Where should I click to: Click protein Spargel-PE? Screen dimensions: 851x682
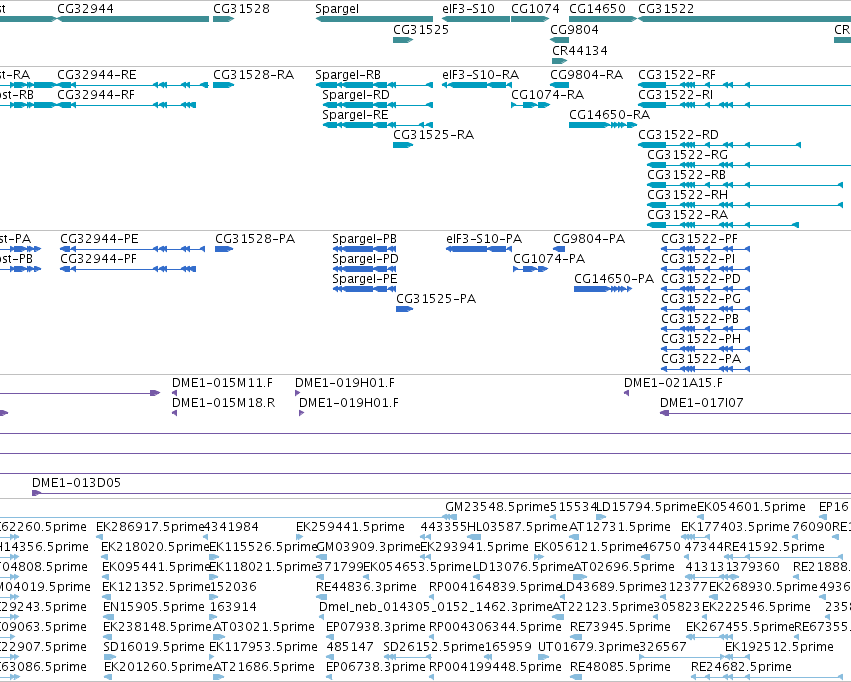(365, 278)
